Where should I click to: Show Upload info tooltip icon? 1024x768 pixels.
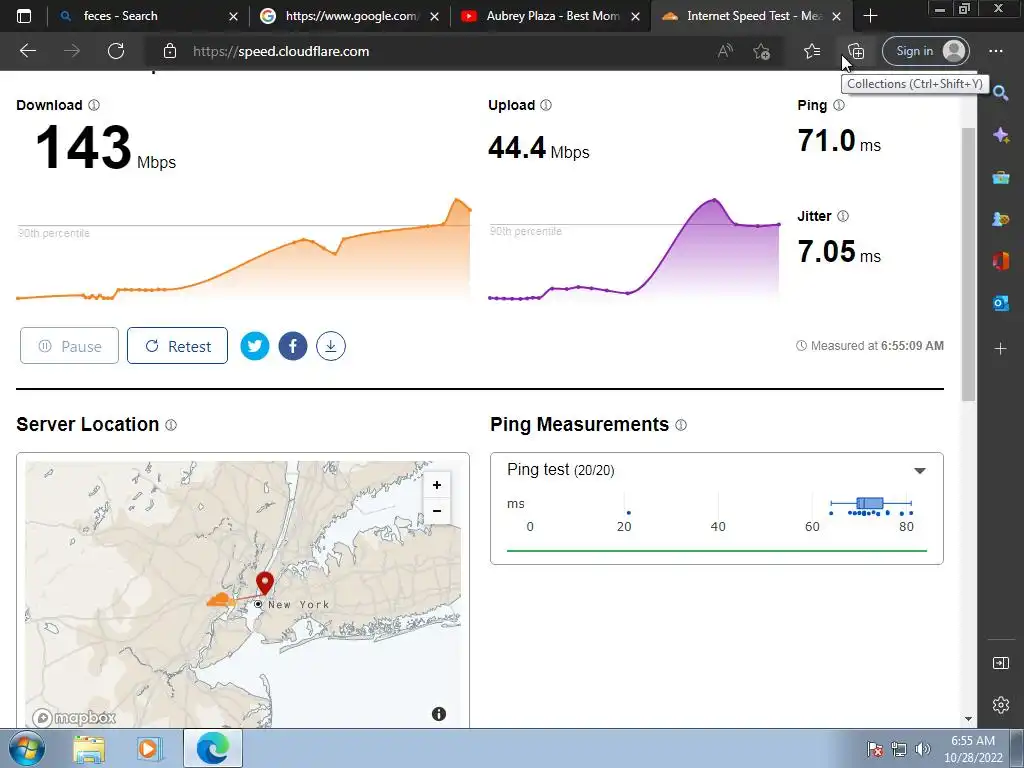(x=546, y=105)
